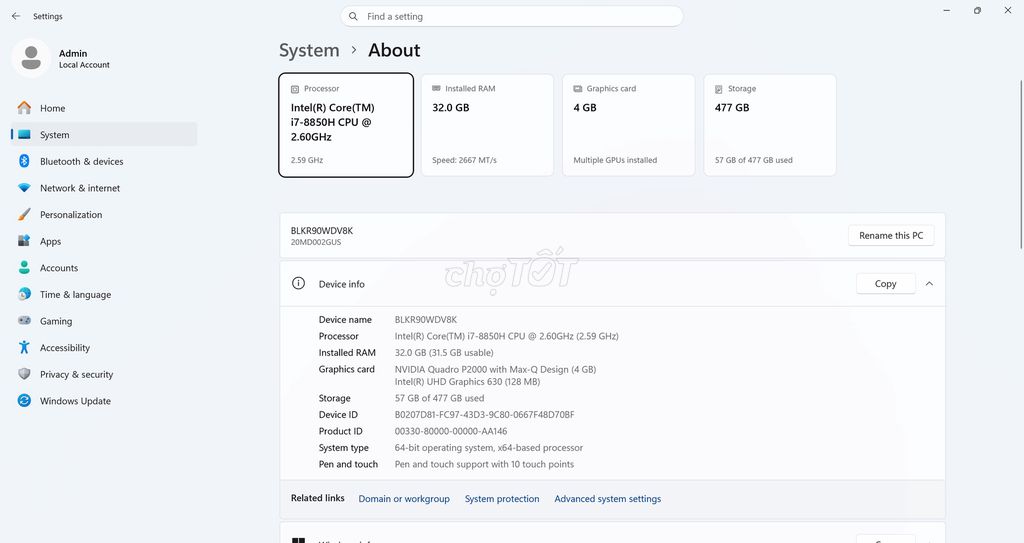Screen dimensions: 1024x543
Task: Select the Storage info card
Action: pyautogui.click(x=770, y=125)
